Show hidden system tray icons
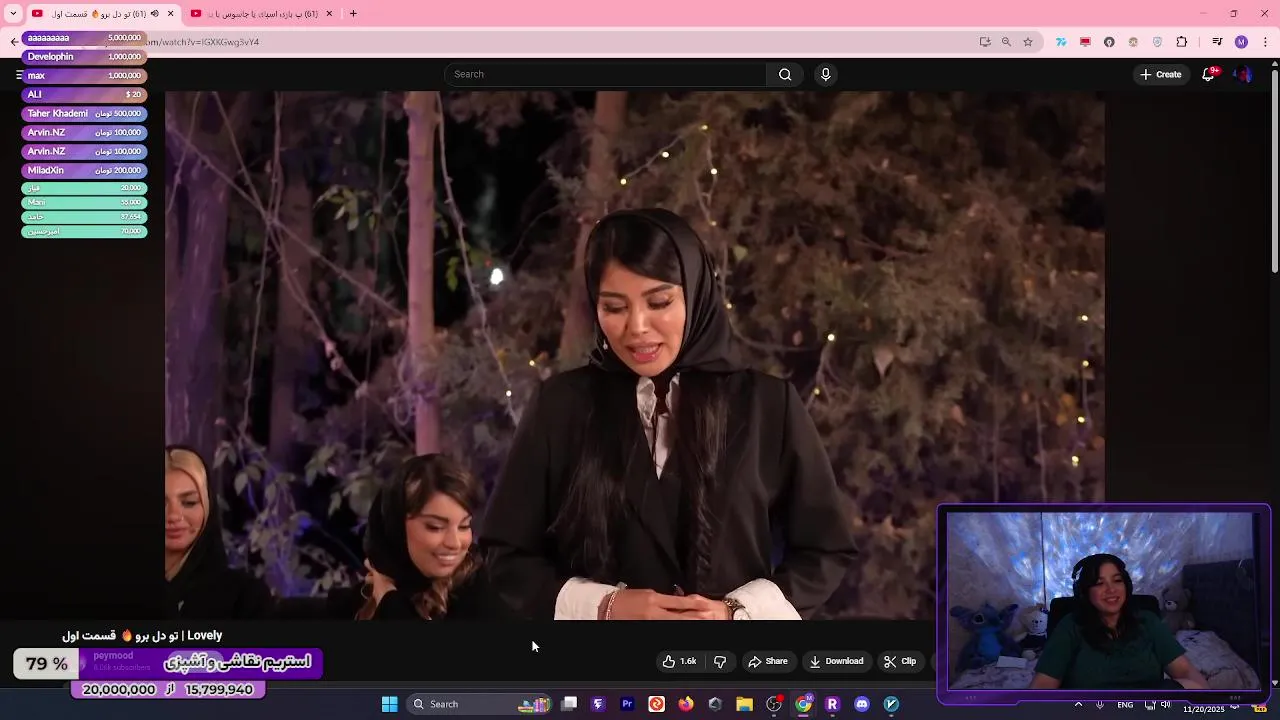Image resolution: width=1280 pixels, height=720 pixels. tap(1078, 704)
